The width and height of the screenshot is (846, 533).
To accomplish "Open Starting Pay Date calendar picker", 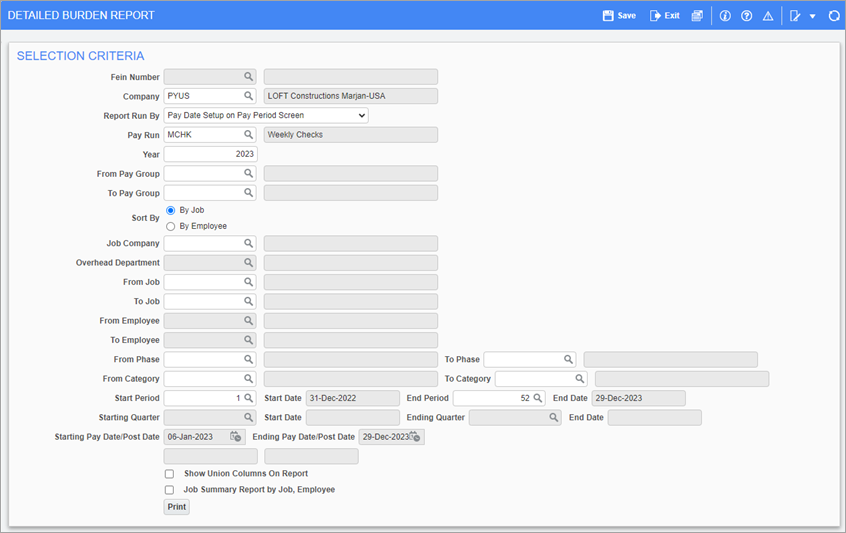I will click(x=236, y=436).
